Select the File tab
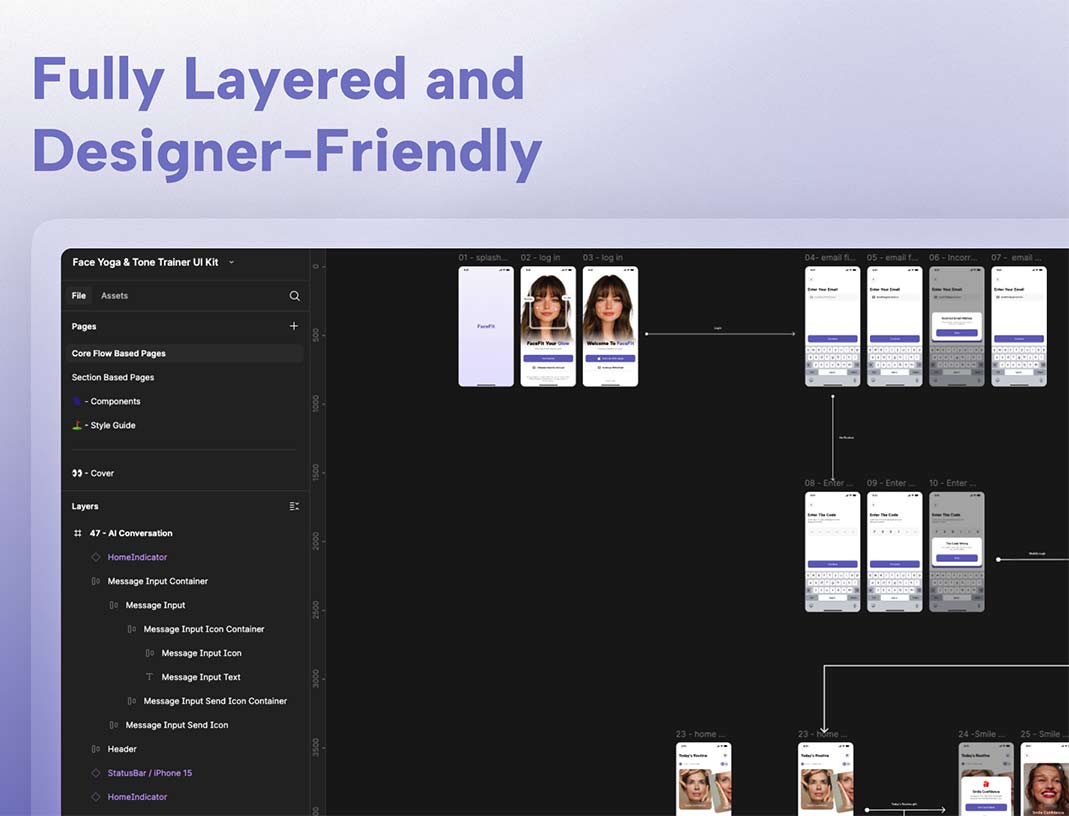1069x816 pixels. click(78, 296)
